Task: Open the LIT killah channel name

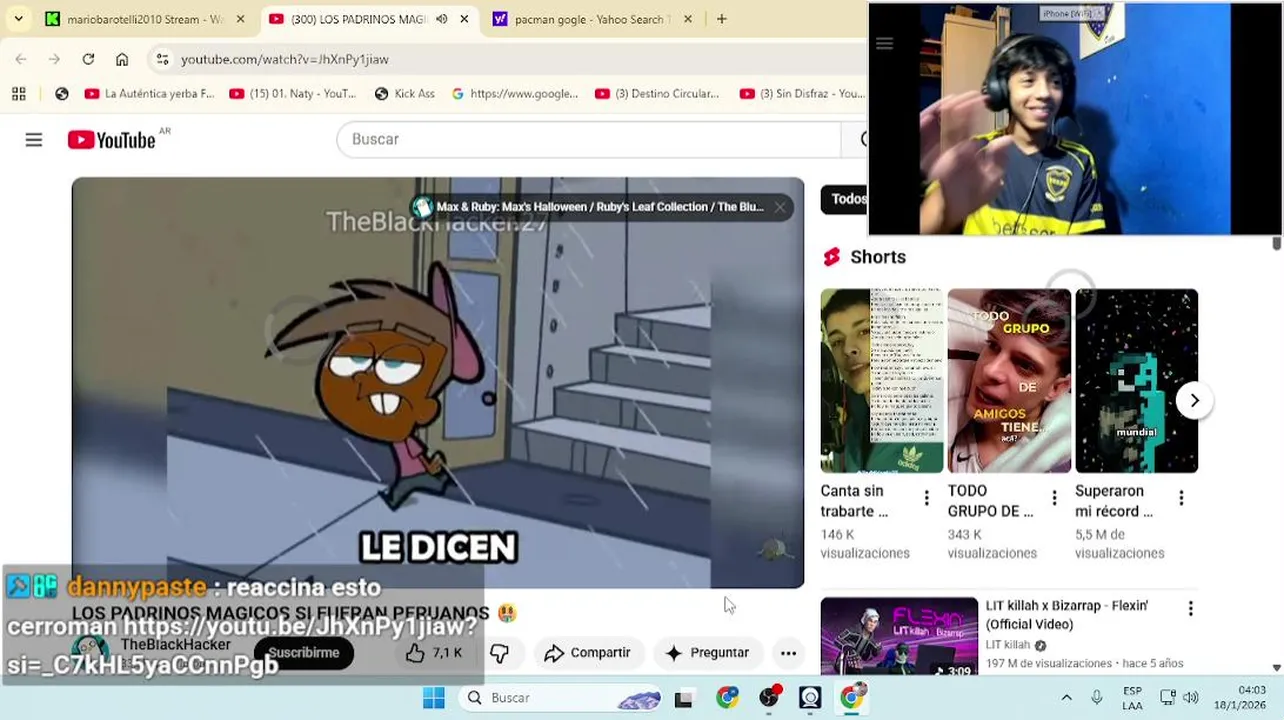Action: [1008, 645]
